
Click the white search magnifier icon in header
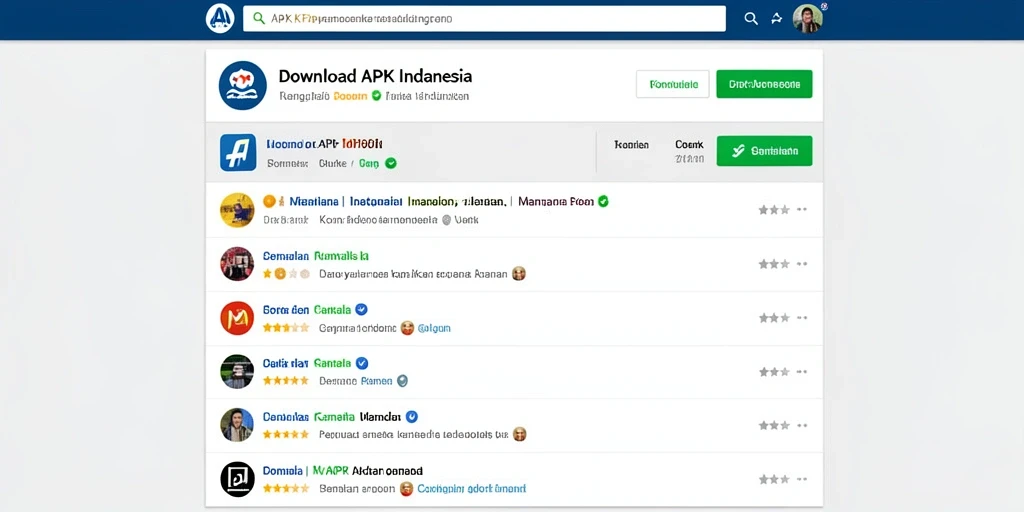751,19
